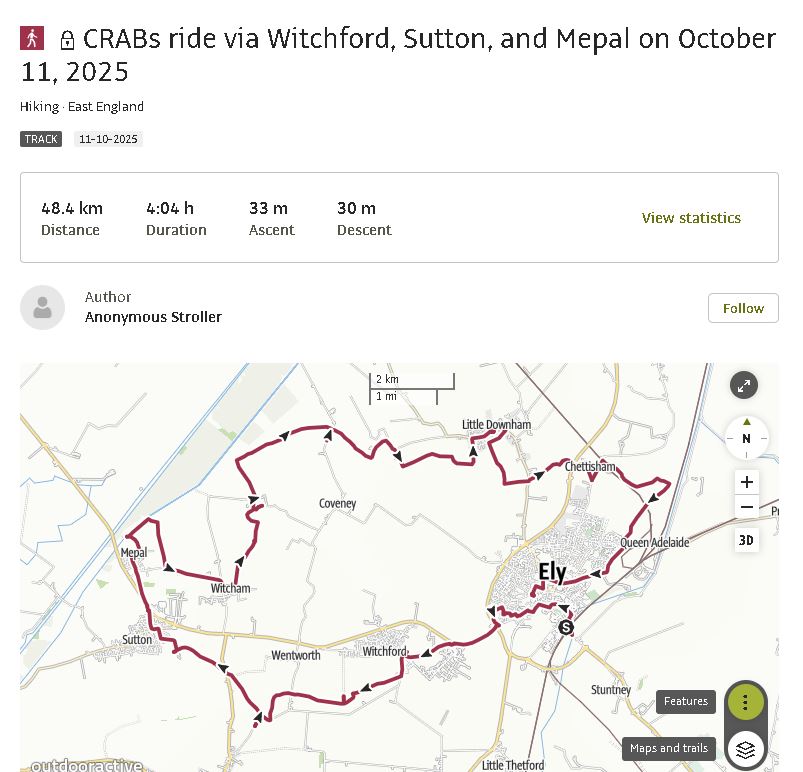
Task: Click the outdooractive logo on map
Action: [x=86, y=766]
